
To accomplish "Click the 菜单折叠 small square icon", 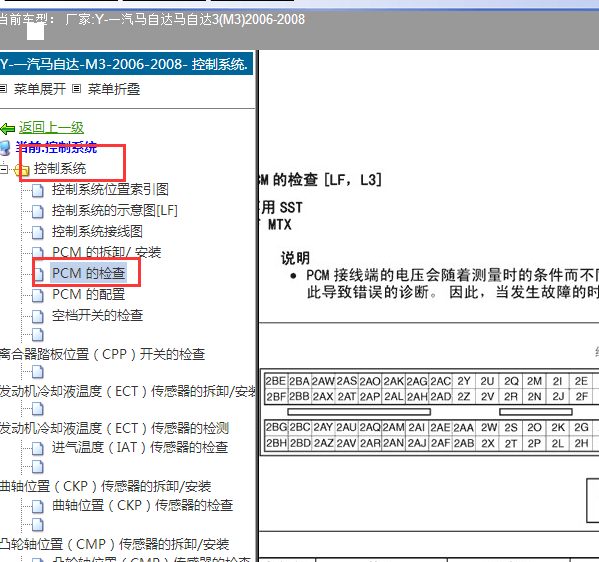I will (x=77, y=89).
